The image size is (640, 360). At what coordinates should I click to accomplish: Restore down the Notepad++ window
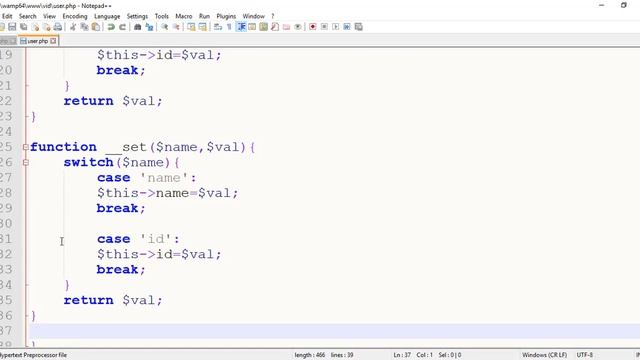624,5
